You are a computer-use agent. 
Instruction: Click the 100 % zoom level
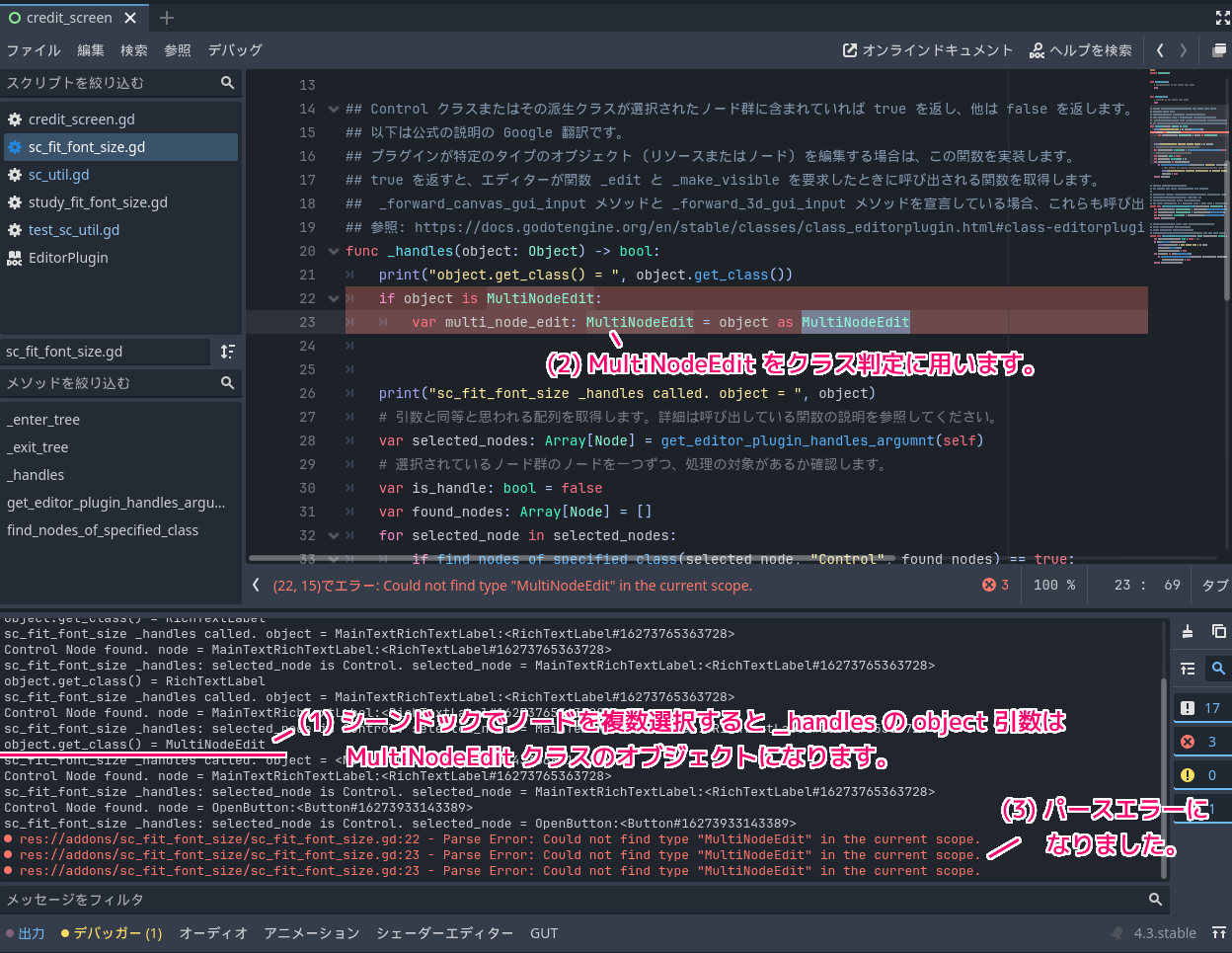(1054, 585)
